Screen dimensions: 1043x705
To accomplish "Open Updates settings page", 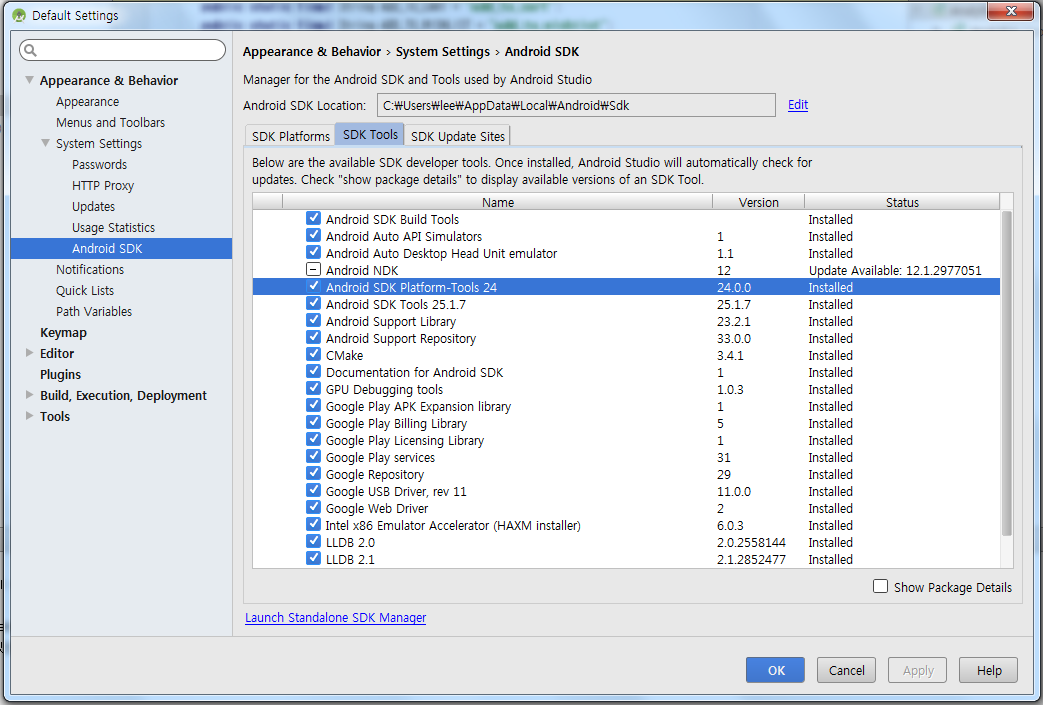I will click(93, 206).
